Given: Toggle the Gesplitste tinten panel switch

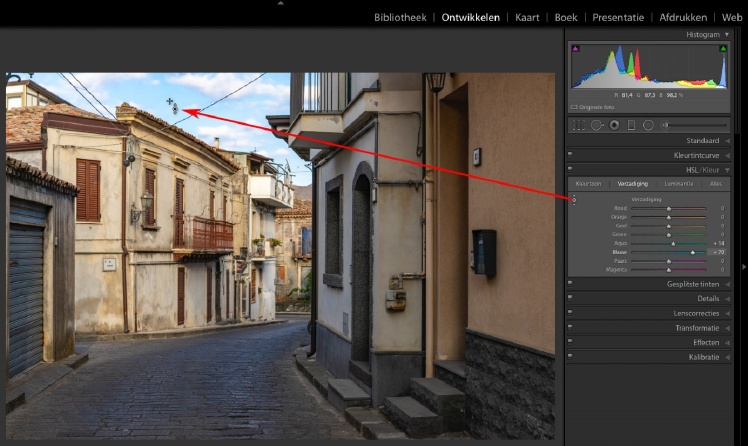Looking at the screenshot, I should tap(570, 283).
